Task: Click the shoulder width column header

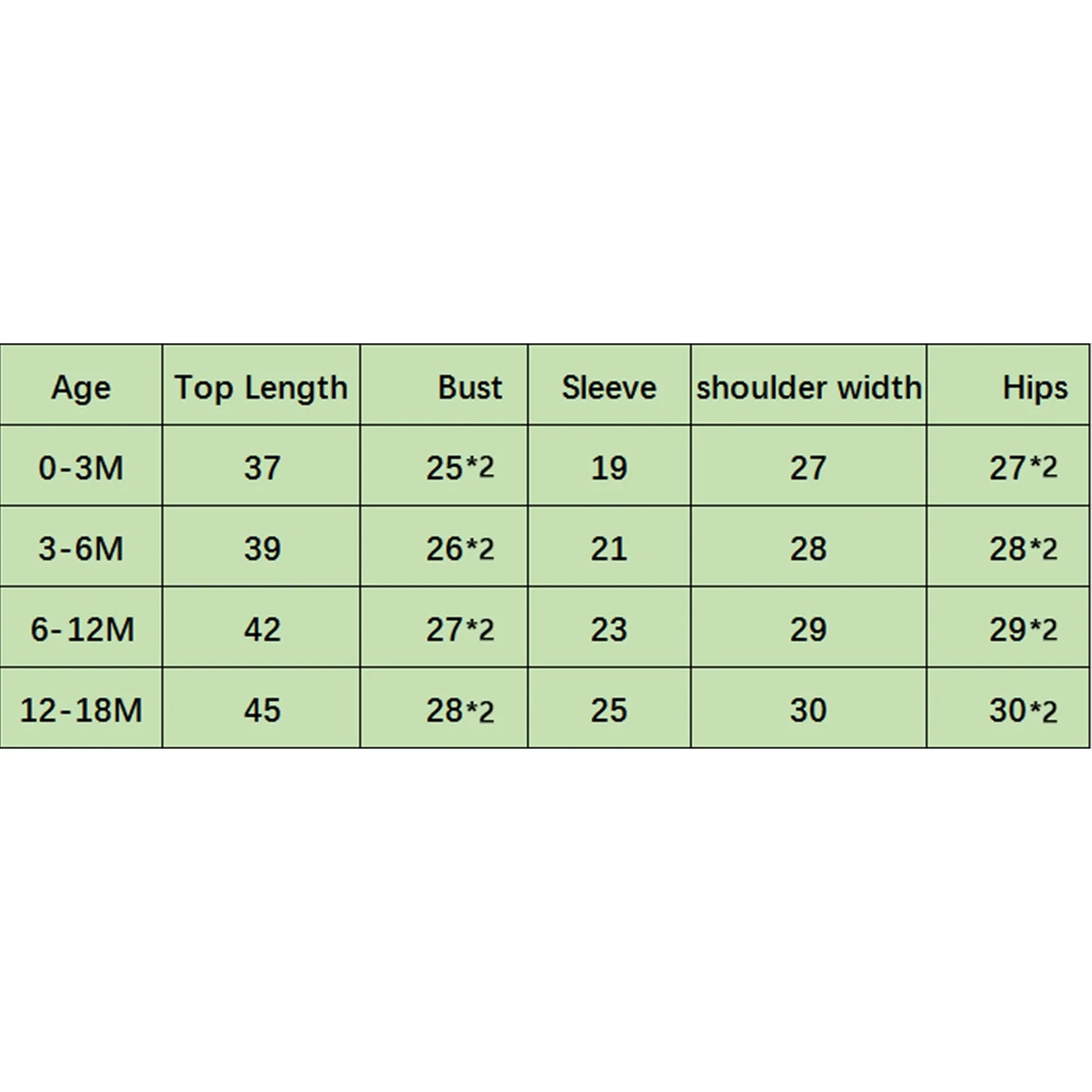Action: pos(809,388)
